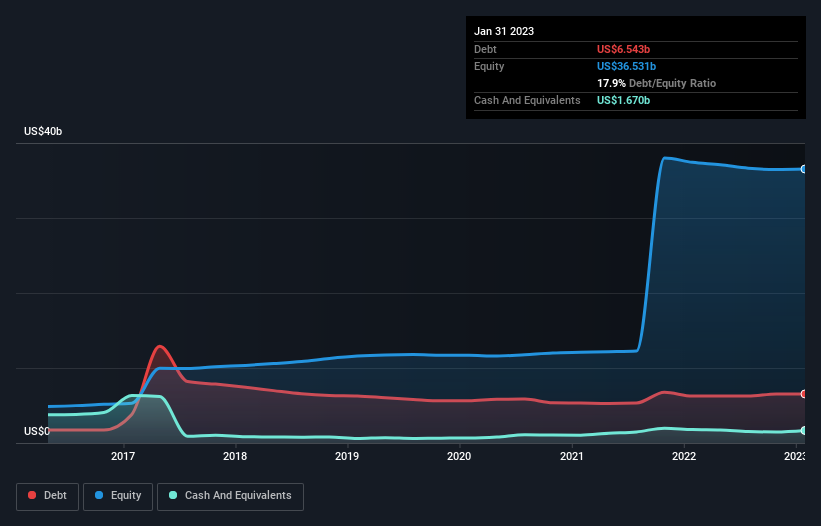Select the Equity data point at Jan 2023
The width and height of the screenshot is (821, 526).
(x=804, y=169)
